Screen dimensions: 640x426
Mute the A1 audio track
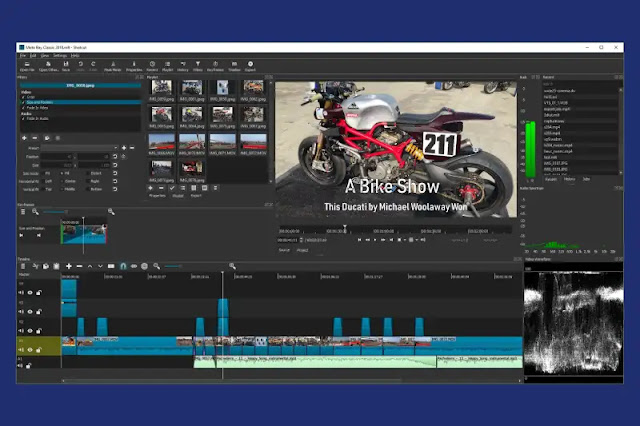click(x=20, y=366)
